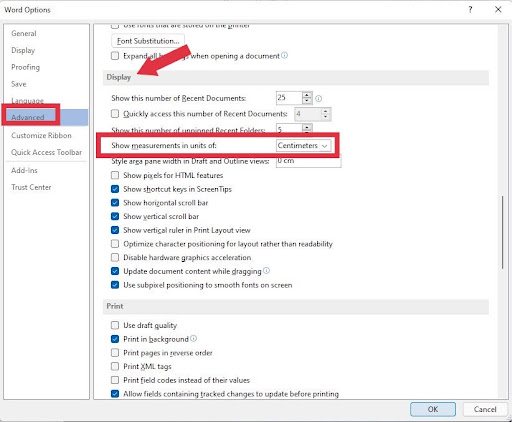Image resolution: width=512 pixels, height=422 pixels.
Task: Open the Proofing options category
Action: [x=25, y=67]
